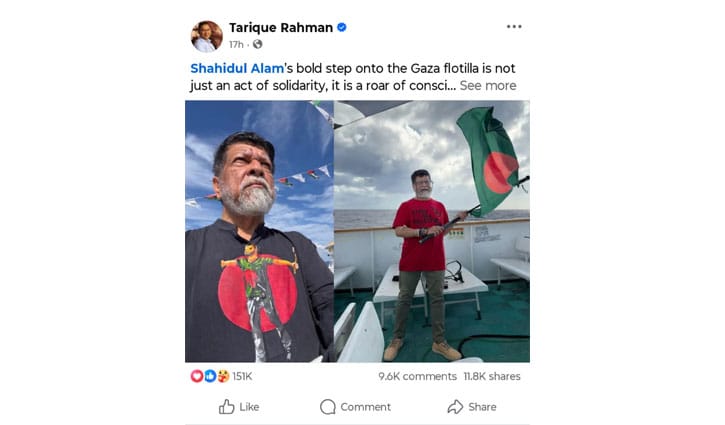Click the globe public audience icon

[258, 44]
